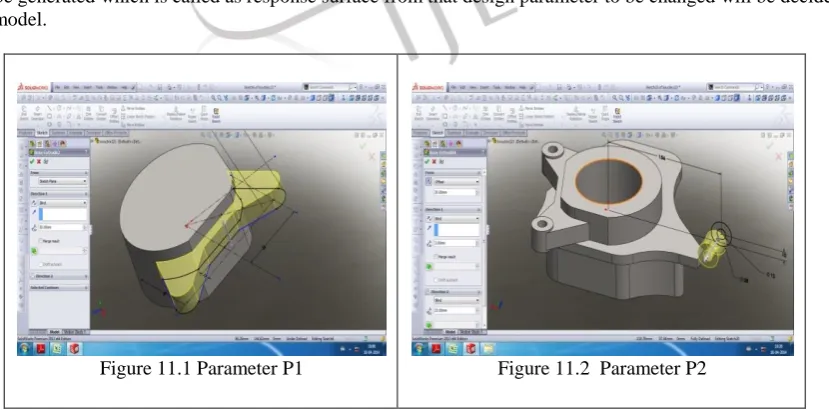Switch to Evaluate tab in the left window
Image resolution: width=829 pixels, height=410 pixels.
click(x=76, y=133)
